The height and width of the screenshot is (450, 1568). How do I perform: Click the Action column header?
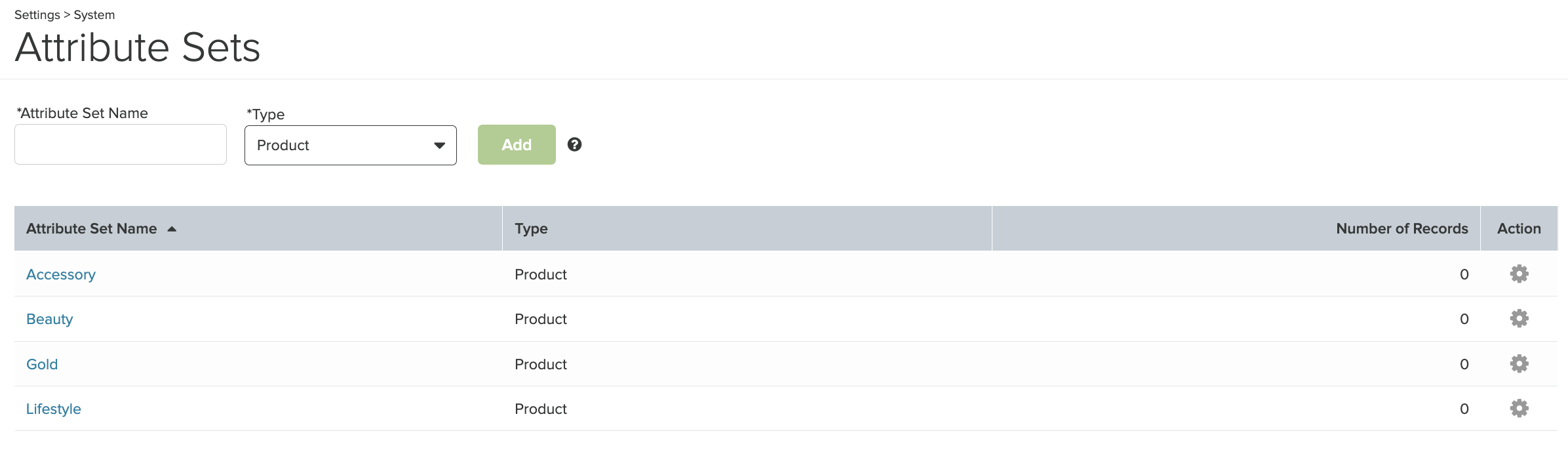pos(1518,228)
